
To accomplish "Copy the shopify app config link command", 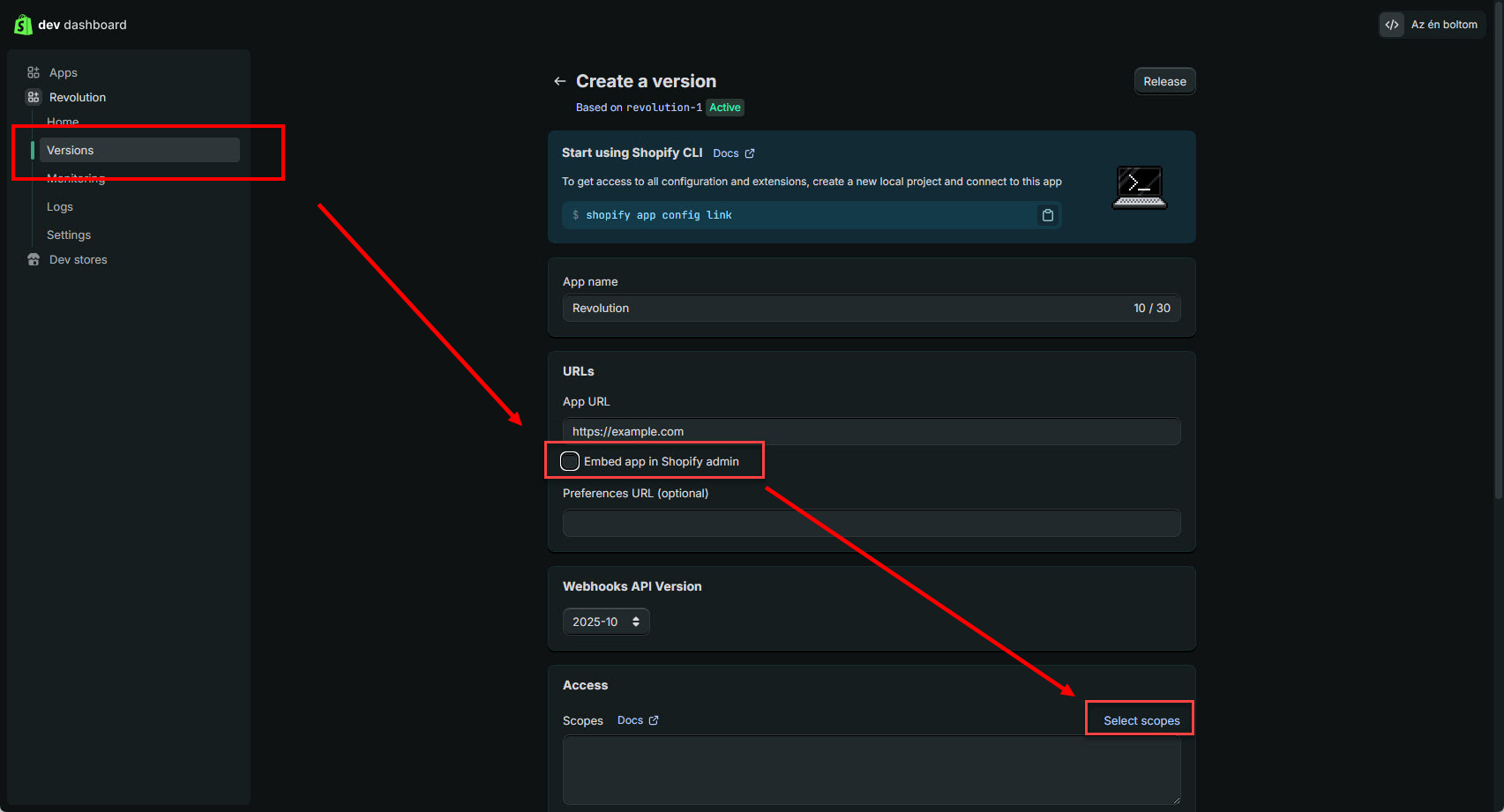I will coord(1047,215).
